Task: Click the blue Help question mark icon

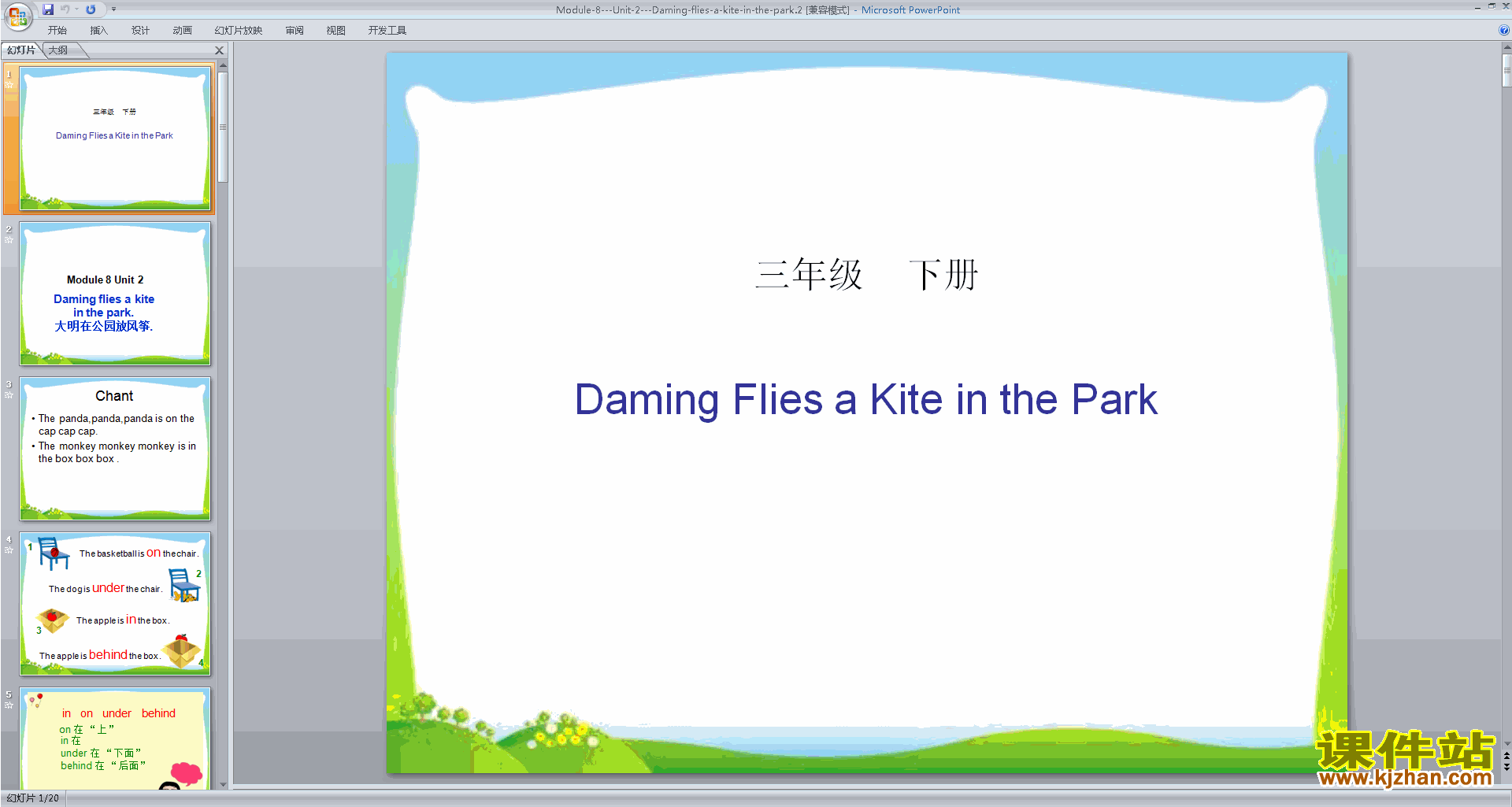Action: (1504, 31)
